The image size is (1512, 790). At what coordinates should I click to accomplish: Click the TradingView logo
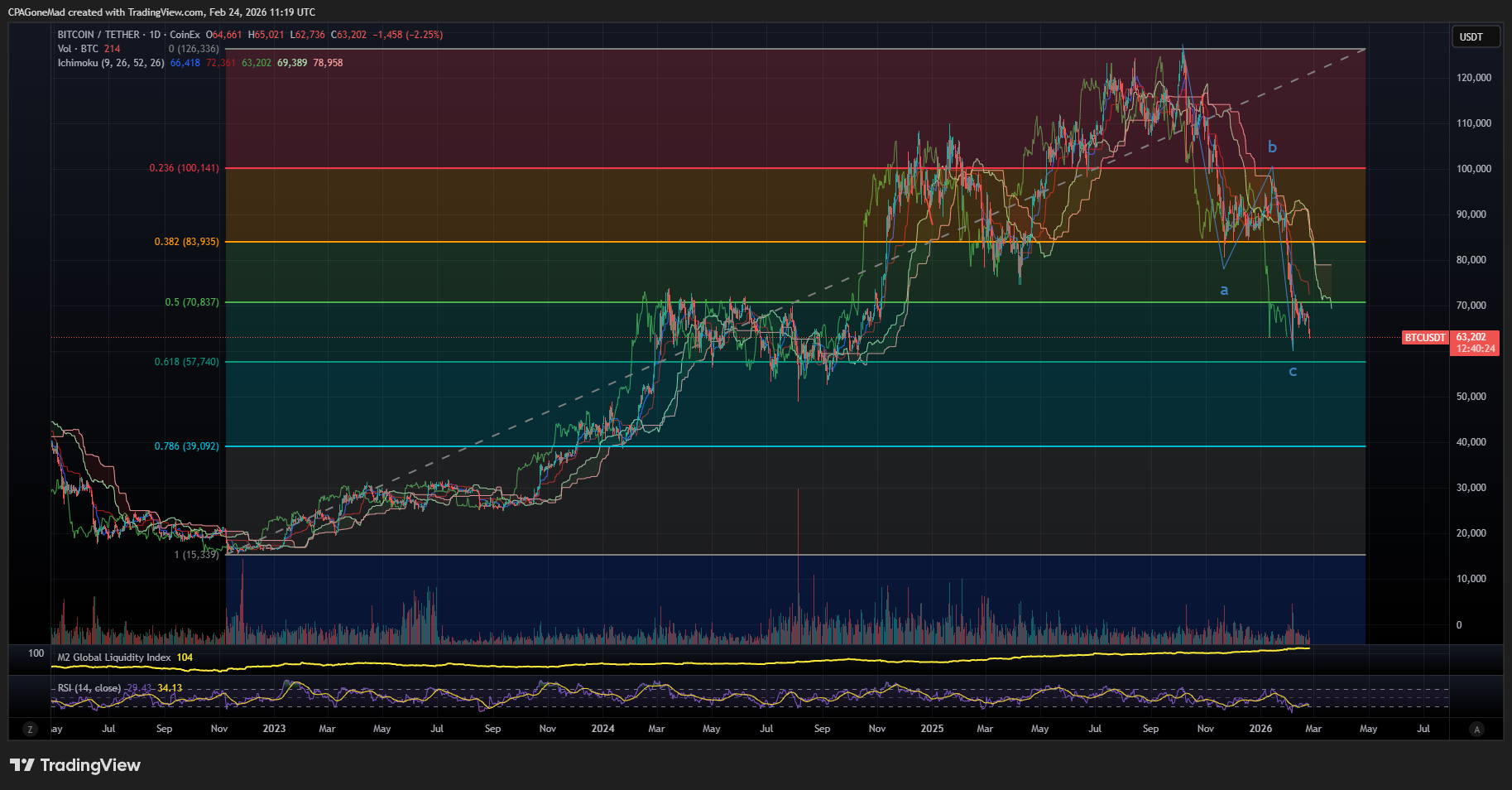click(74, 765)
